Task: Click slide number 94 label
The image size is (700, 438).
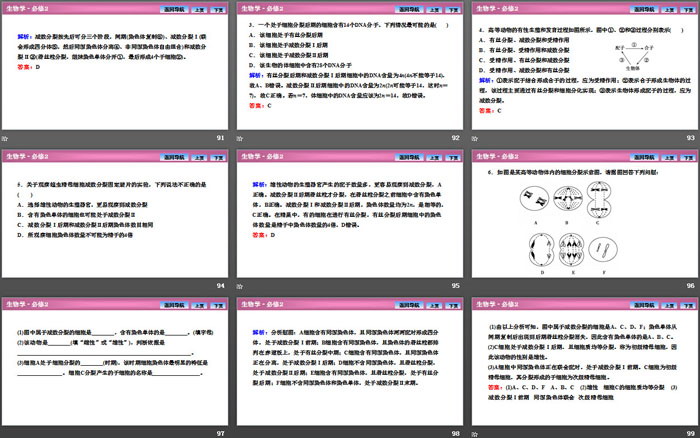Action: point(221,286)
